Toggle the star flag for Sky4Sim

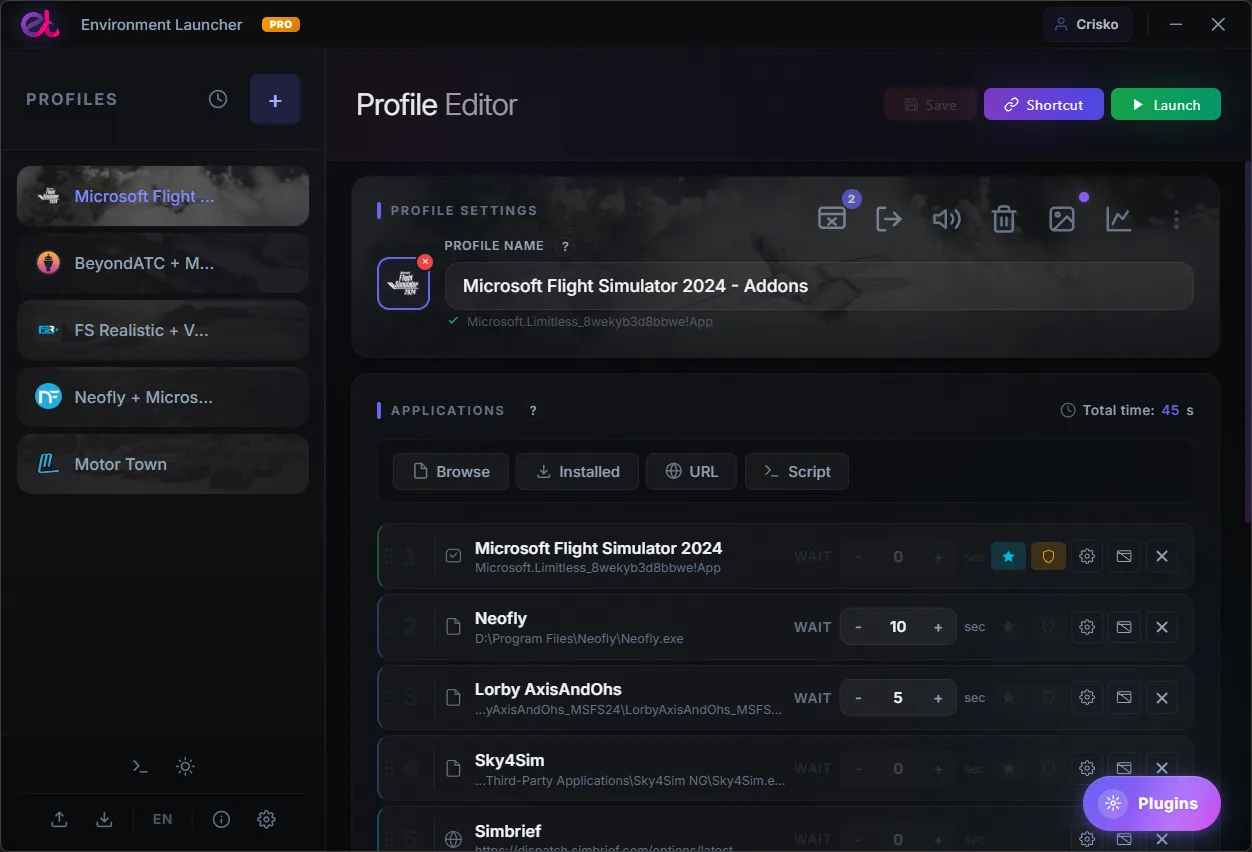coord(1008,768)
